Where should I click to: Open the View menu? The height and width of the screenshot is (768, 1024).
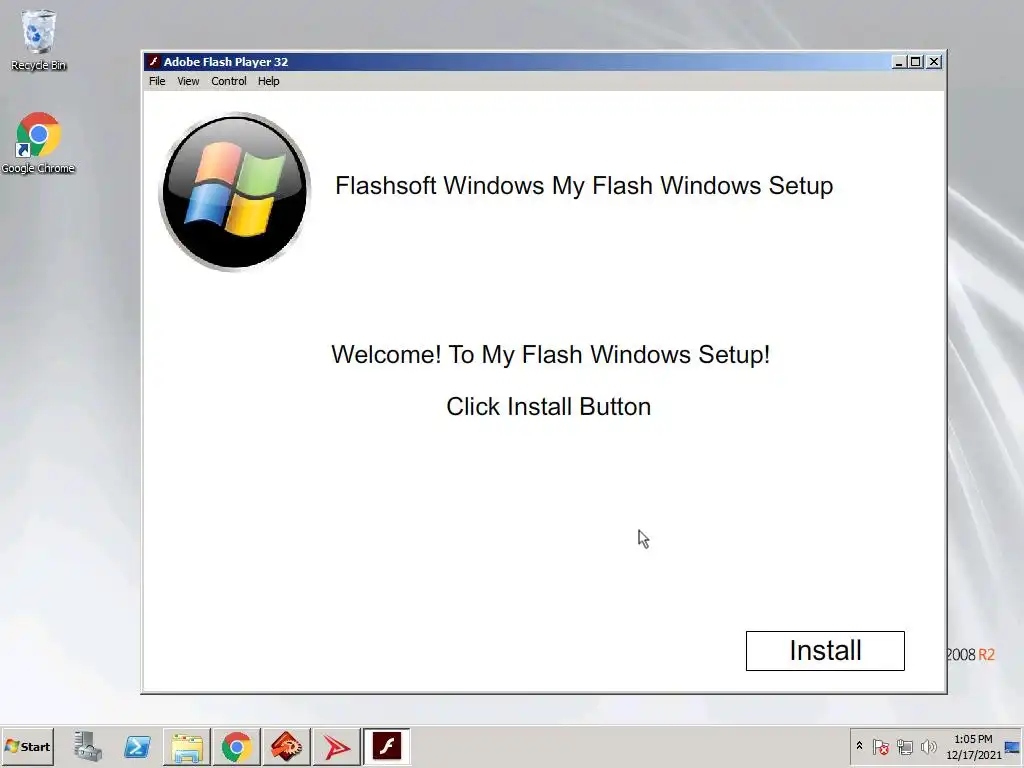(x=188, y=81)
